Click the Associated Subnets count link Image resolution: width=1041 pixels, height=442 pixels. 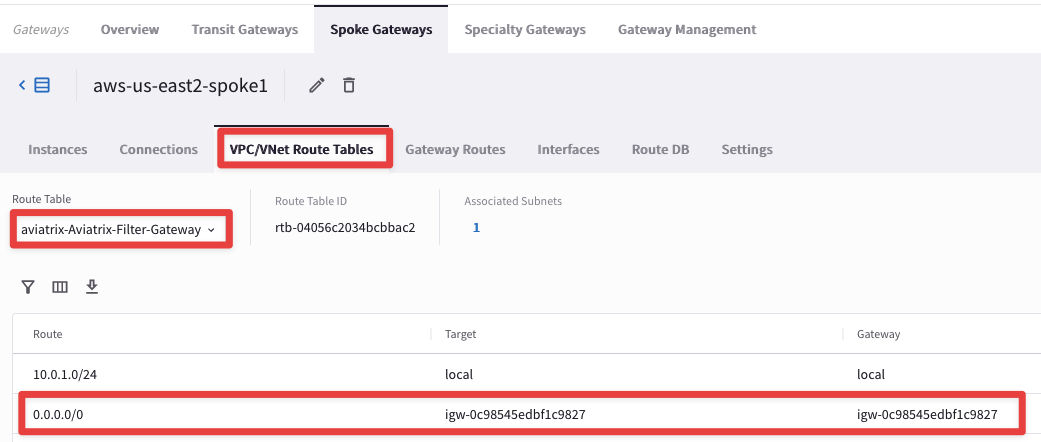[x=477, y=228]
